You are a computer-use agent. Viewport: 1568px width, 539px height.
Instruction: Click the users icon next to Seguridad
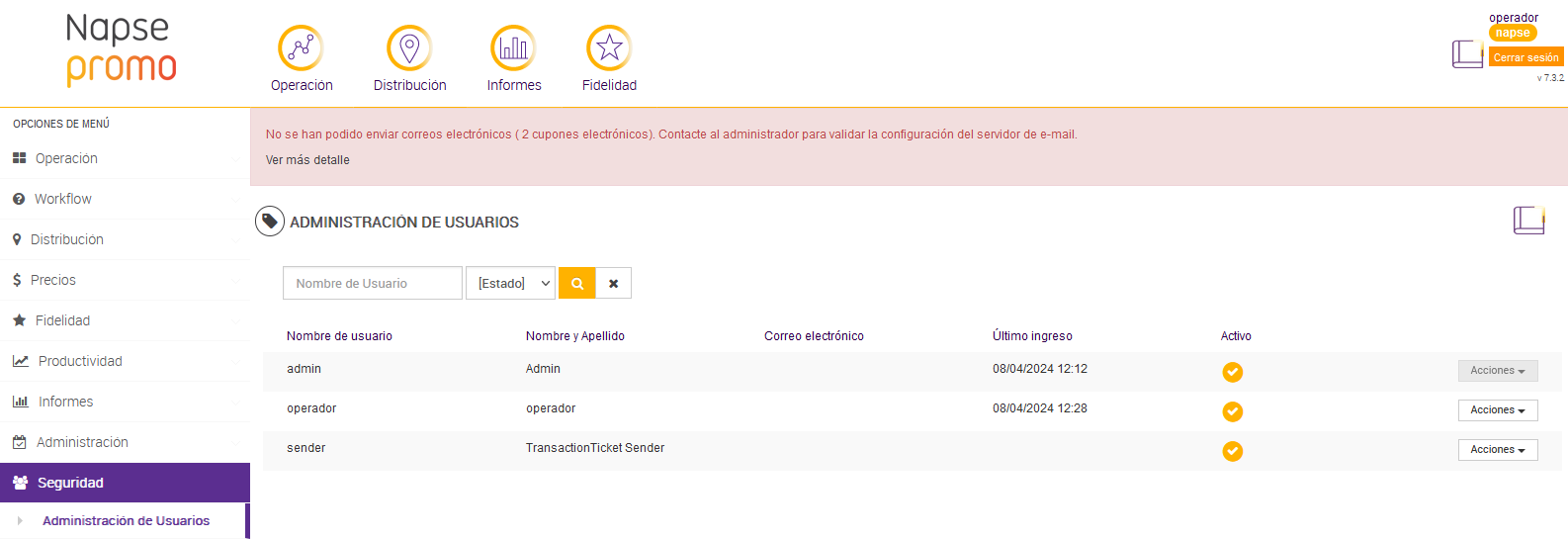coord(20,483)
